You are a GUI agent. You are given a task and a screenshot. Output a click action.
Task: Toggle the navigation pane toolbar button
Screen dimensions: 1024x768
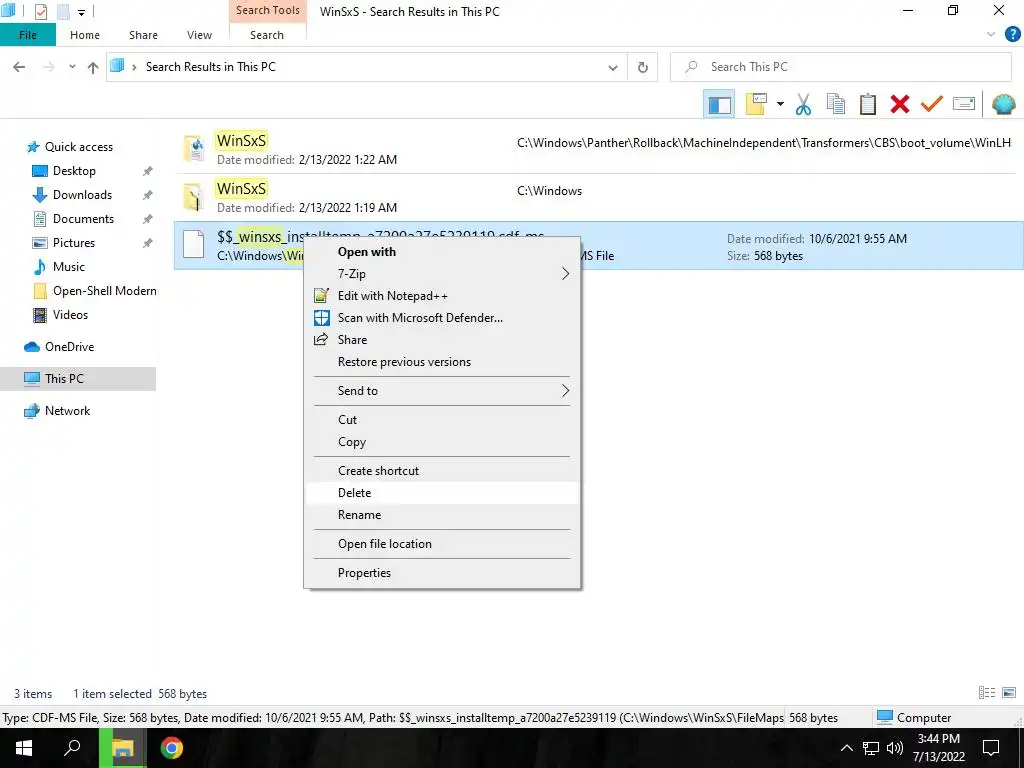(719, 104)
